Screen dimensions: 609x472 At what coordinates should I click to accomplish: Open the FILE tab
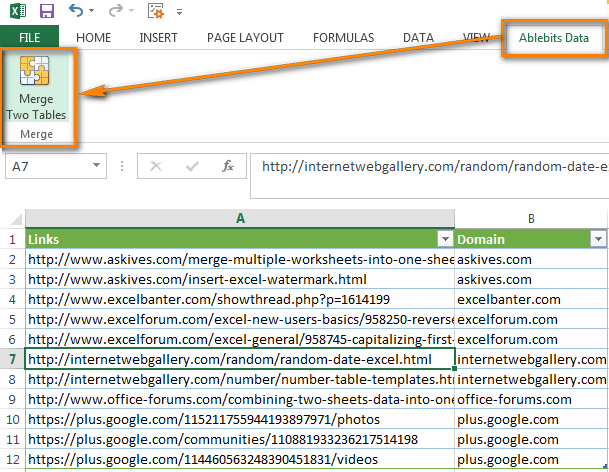pyautogui.click(x=30, y=38)
